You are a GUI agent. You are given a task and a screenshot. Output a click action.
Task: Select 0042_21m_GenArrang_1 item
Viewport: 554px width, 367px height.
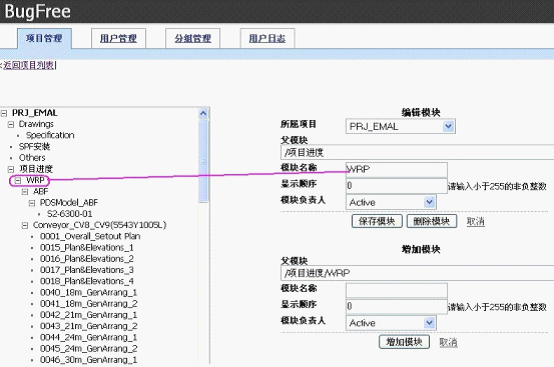(x=89, y=315)
